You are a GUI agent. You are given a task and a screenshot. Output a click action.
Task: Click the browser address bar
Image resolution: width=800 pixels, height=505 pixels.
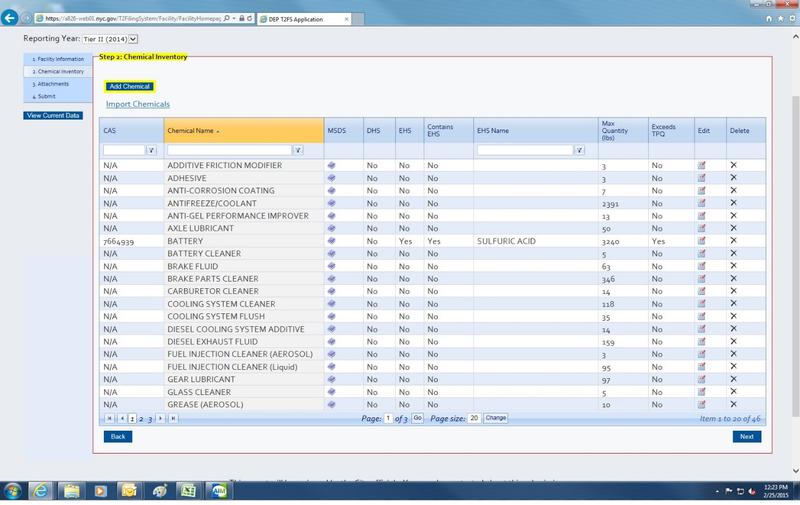[133, 18]
